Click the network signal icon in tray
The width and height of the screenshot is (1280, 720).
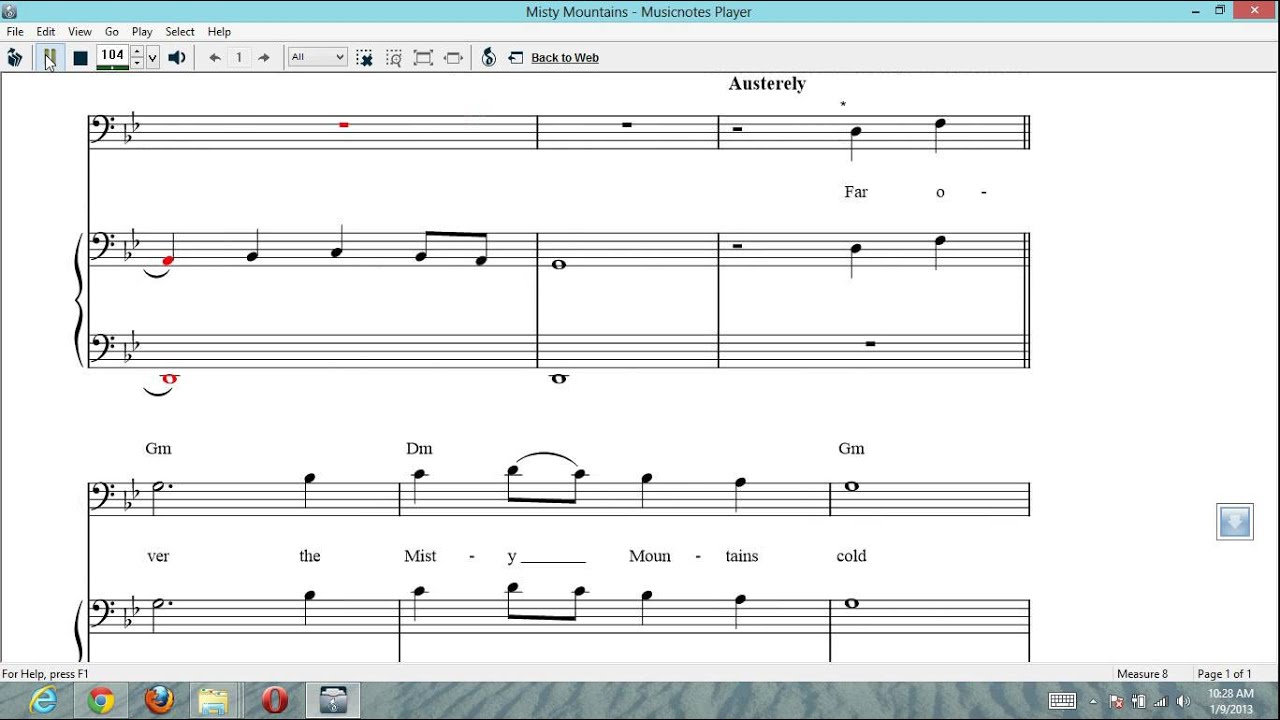click(x=1161, y=701)
